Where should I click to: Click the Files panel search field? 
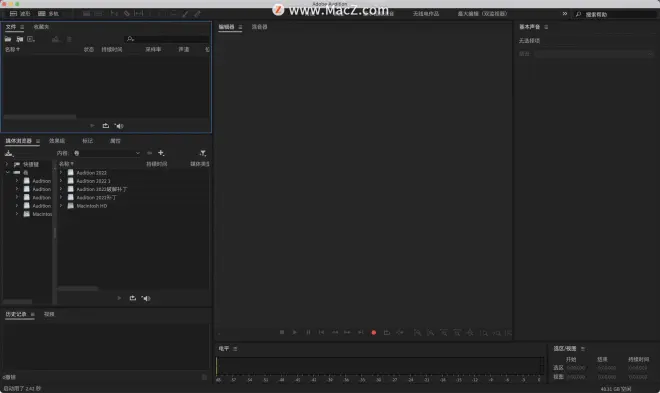click(x=167, y=39)
